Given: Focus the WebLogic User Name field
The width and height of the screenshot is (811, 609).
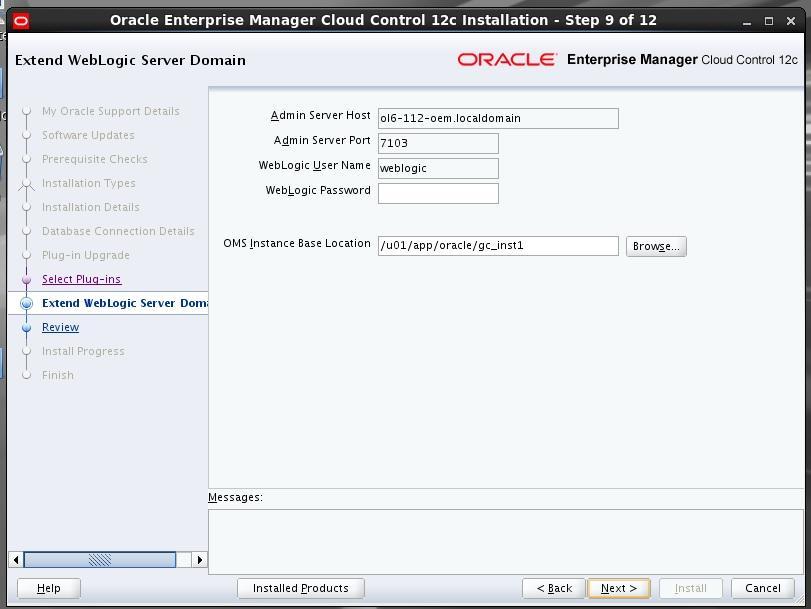Looking at the screenshot, I should click(438, 168).
